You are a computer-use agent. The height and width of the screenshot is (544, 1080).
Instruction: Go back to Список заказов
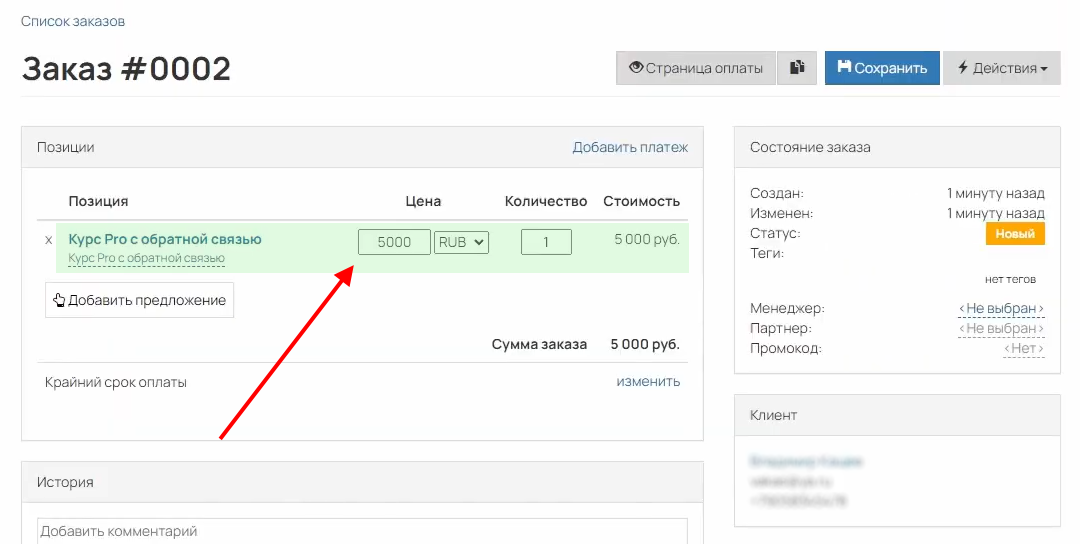73,21
